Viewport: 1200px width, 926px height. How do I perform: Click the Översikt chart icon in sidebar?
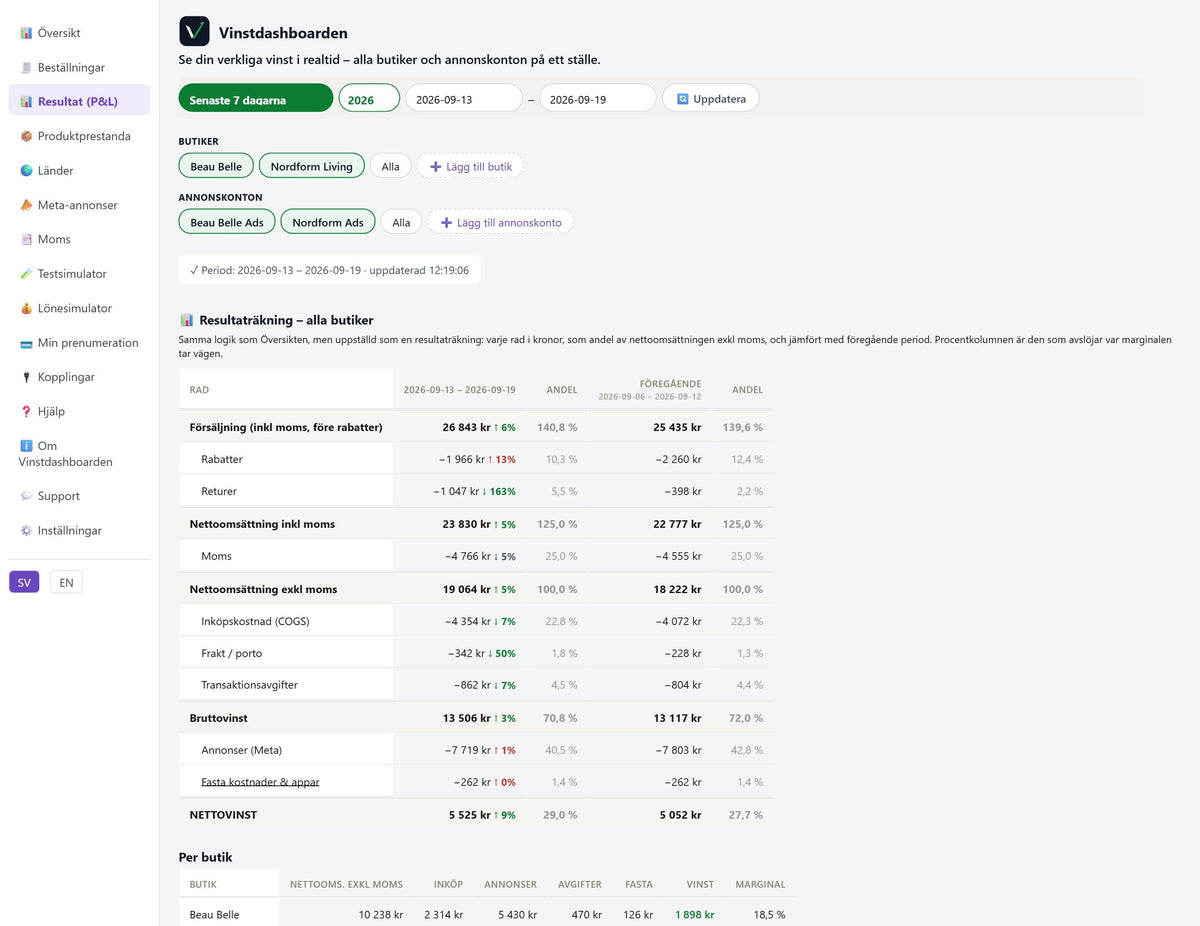pos(26,33)
